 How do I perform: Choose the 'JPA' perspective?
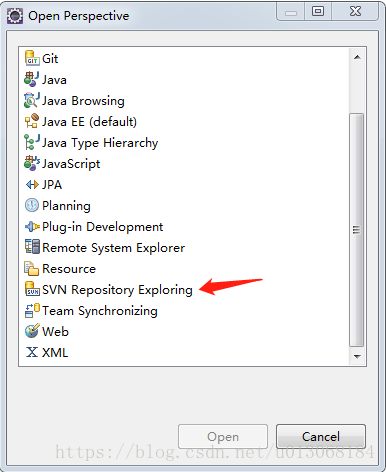point(52,185)
